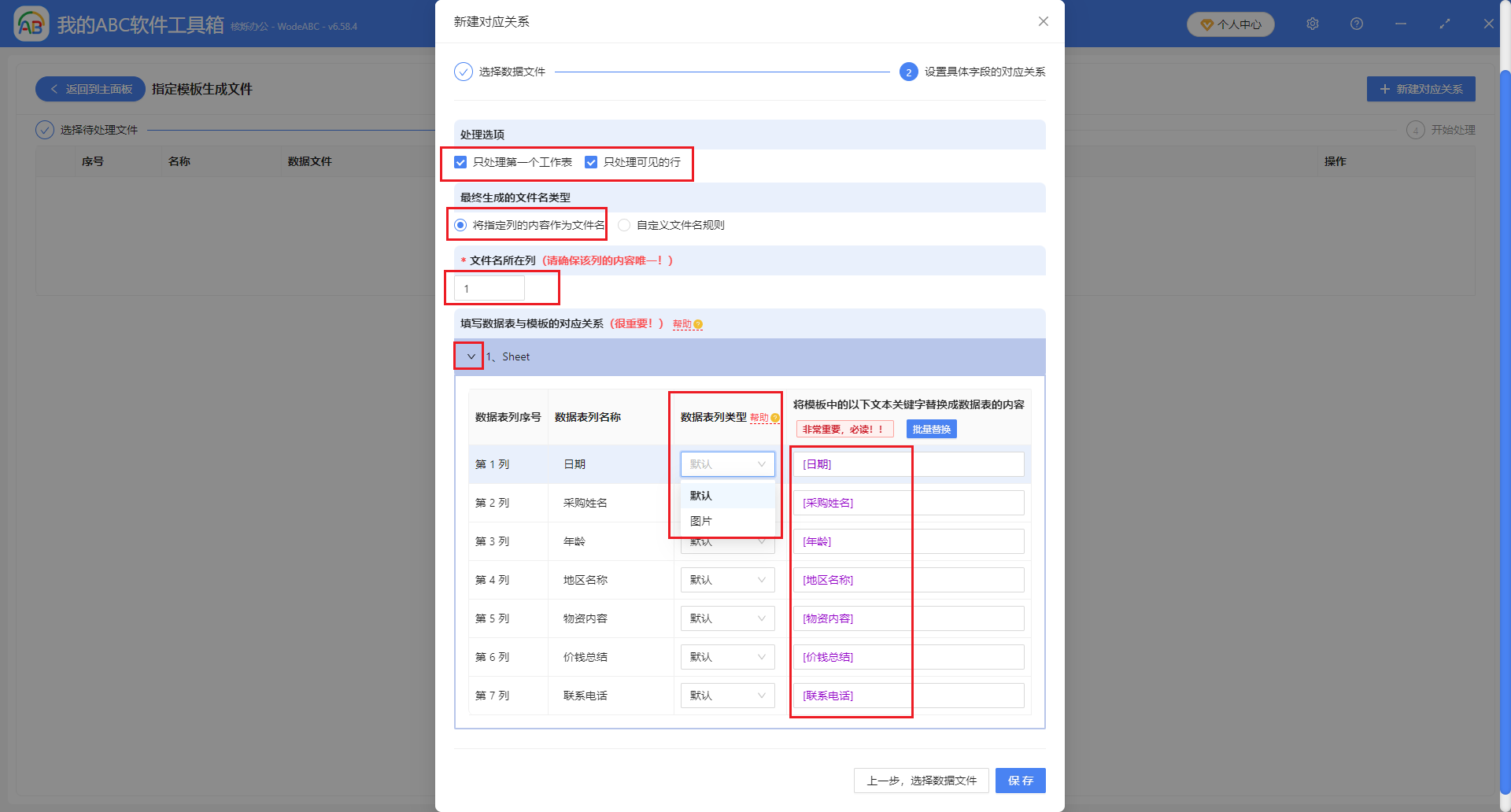The width and height of the screenshot is (1511, 812).
Task: Select the 自定义文件名规则 radio option
Action: (x=624, y=224)
